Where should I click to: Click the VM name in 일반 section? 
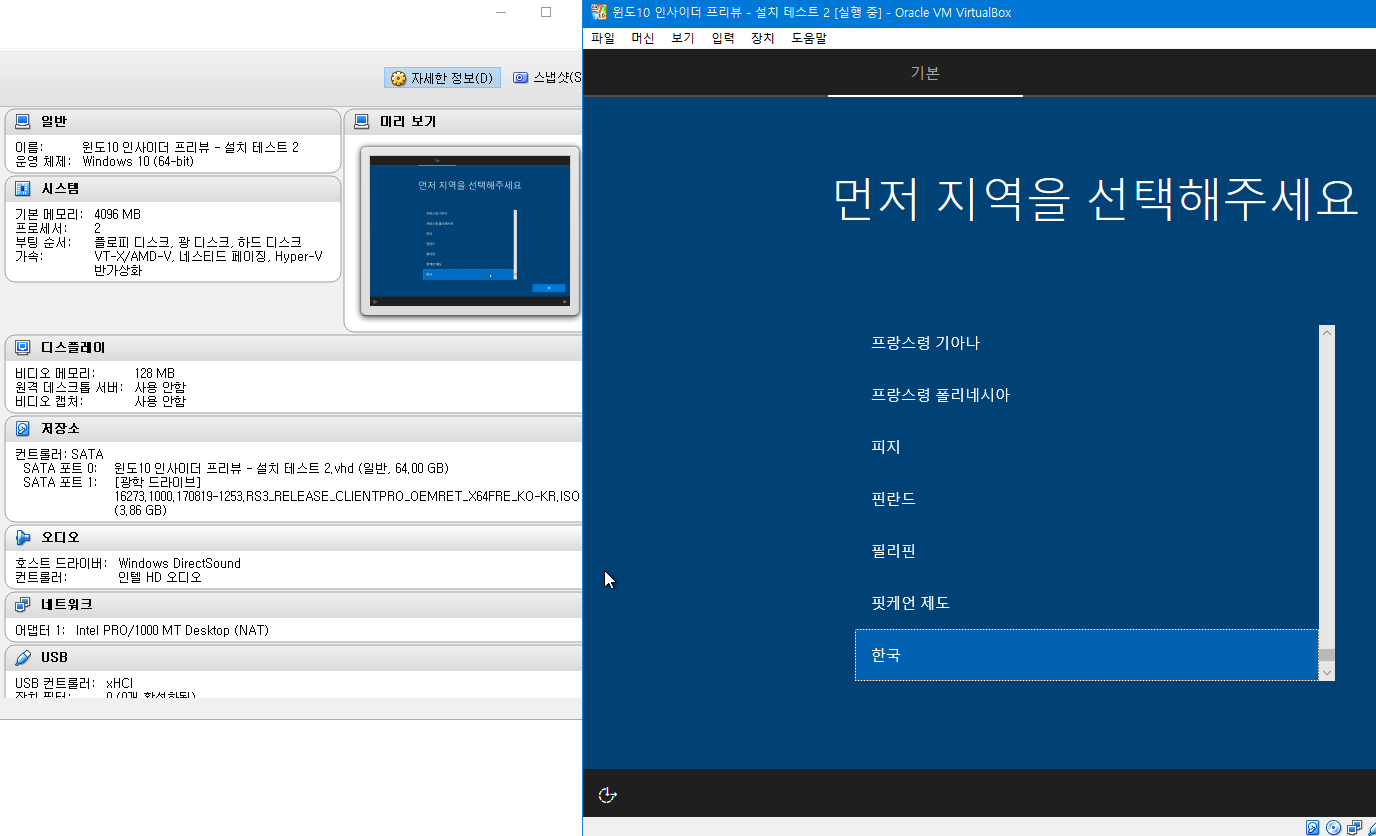tap(191, 147)
